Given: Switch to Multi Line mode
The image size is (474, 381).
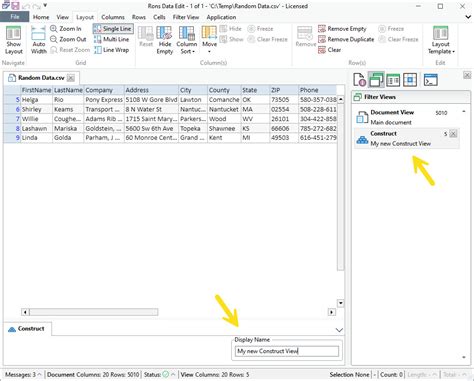Looking at the screenshot, I should (112, 39).
